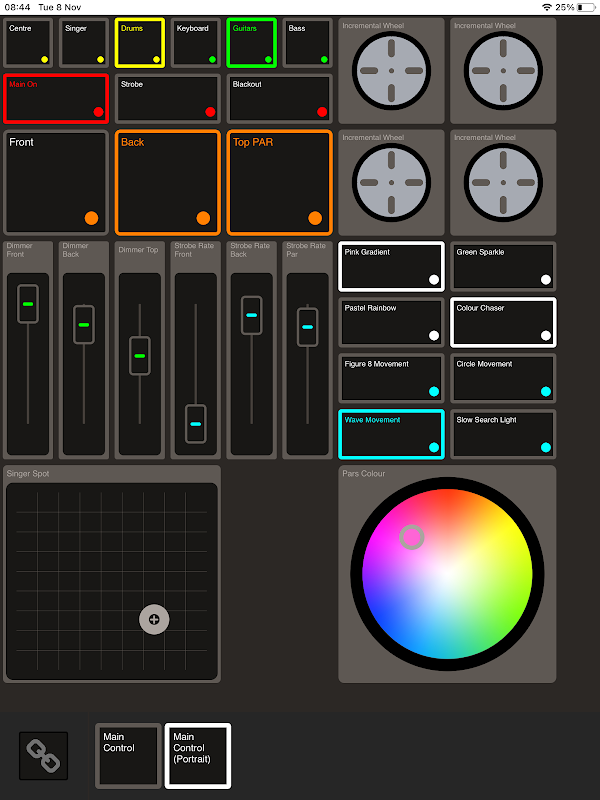Viewport: 600px width, 800px height.
Task: Click the Pars Colour picker ring marker
Action: 411,537
